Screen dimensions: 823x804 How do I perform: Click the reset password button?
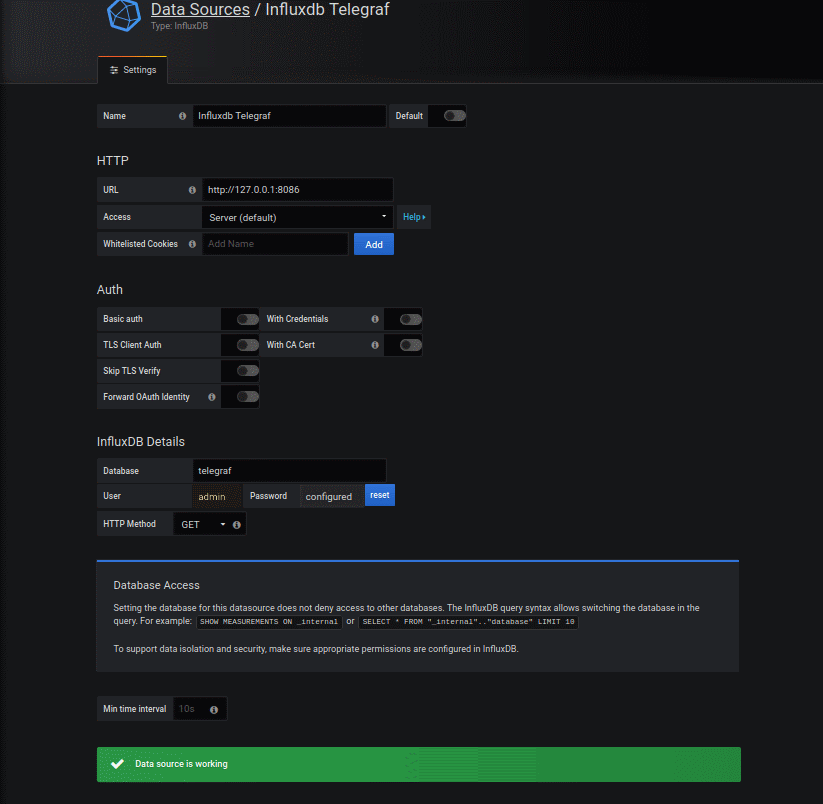click(x=379, y=495)
